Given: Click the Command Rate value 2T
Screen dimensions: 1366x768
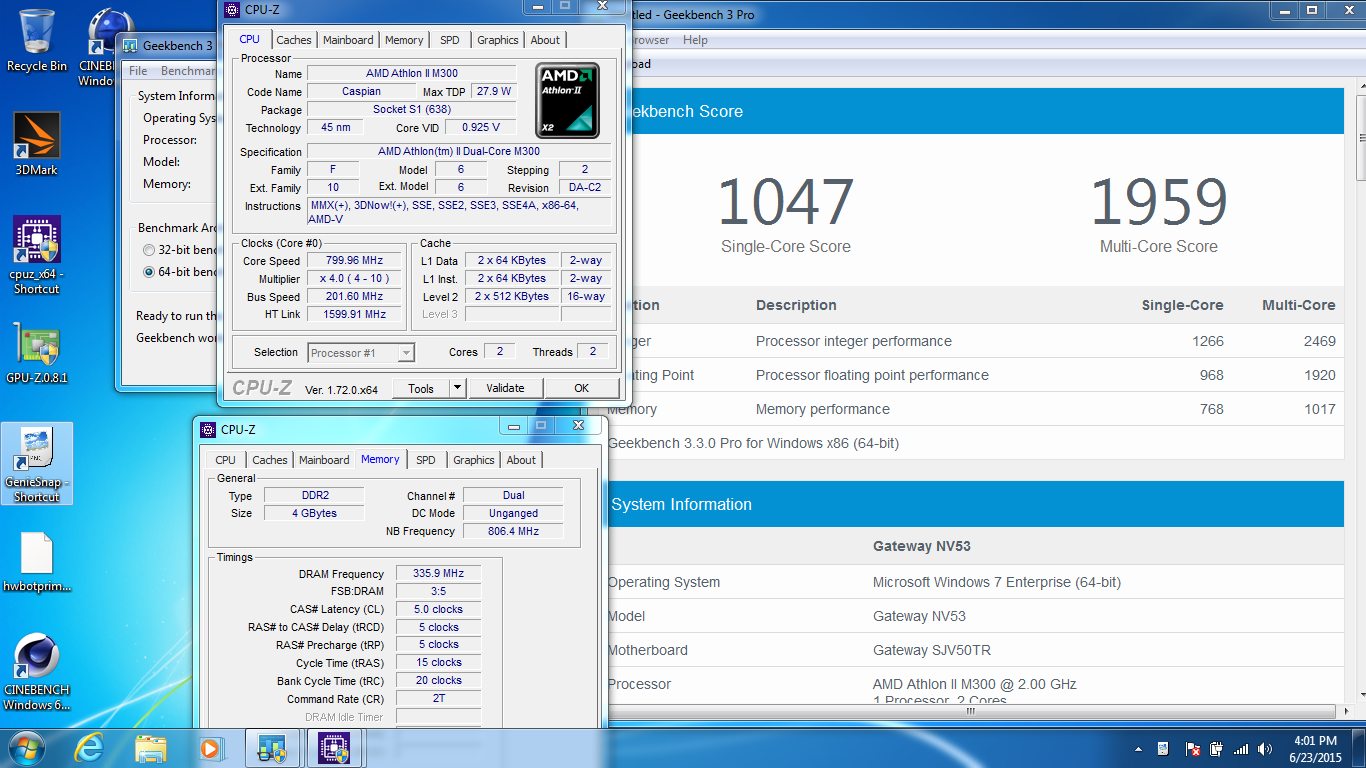Looking at the screenshot, I should (438, 699).
